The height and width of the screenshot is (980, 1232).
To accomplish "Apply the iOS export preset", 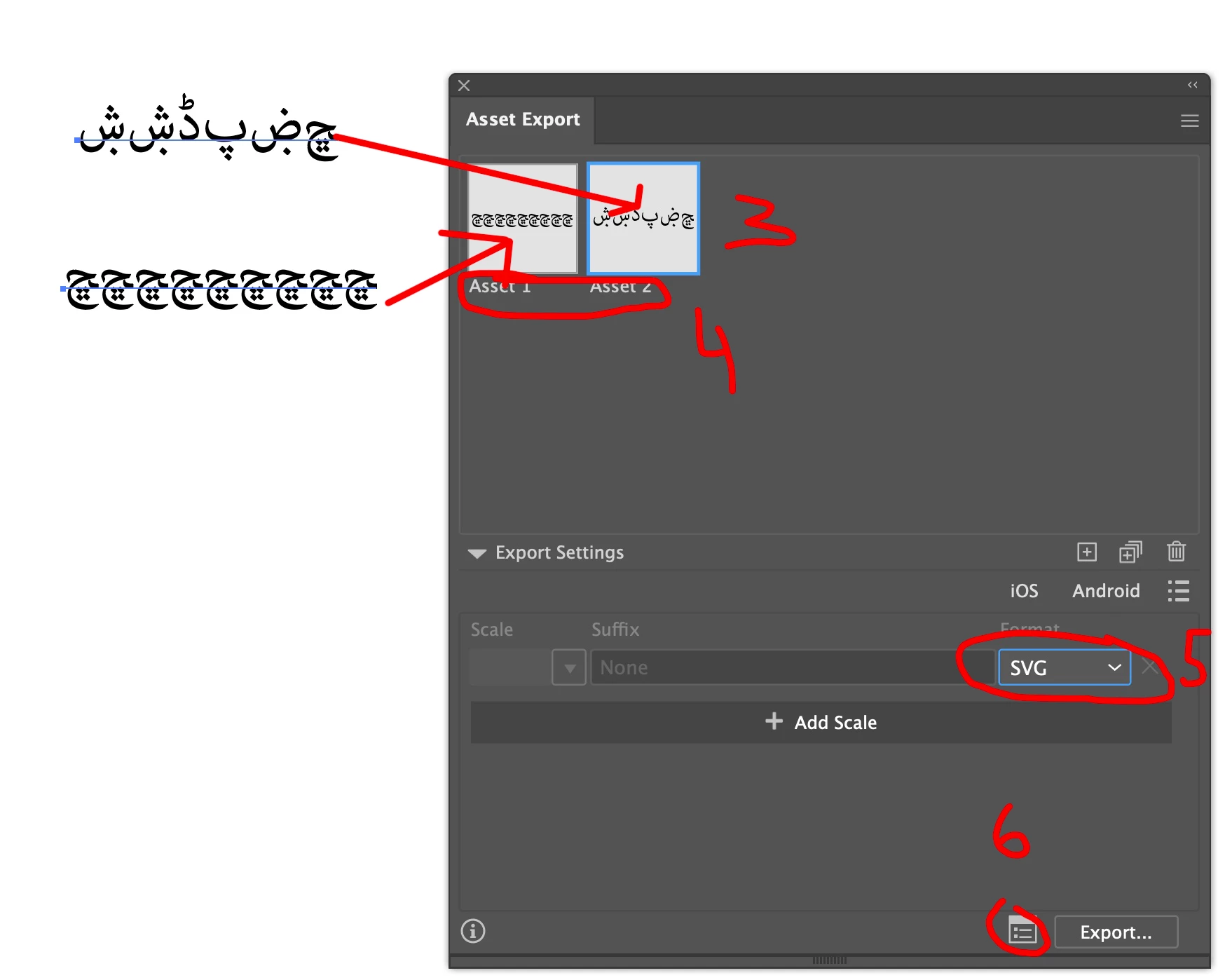I will click(1024, 591).
